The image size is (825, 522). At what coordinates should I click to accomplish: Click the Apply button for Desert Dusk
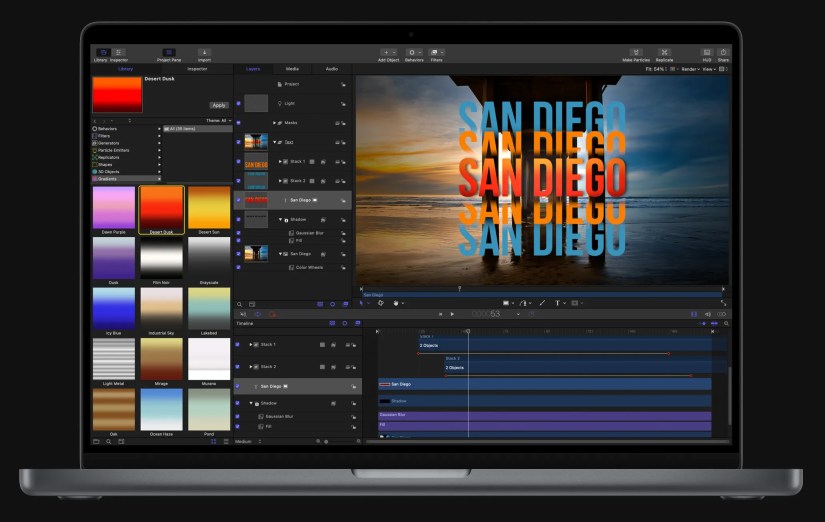219,105
